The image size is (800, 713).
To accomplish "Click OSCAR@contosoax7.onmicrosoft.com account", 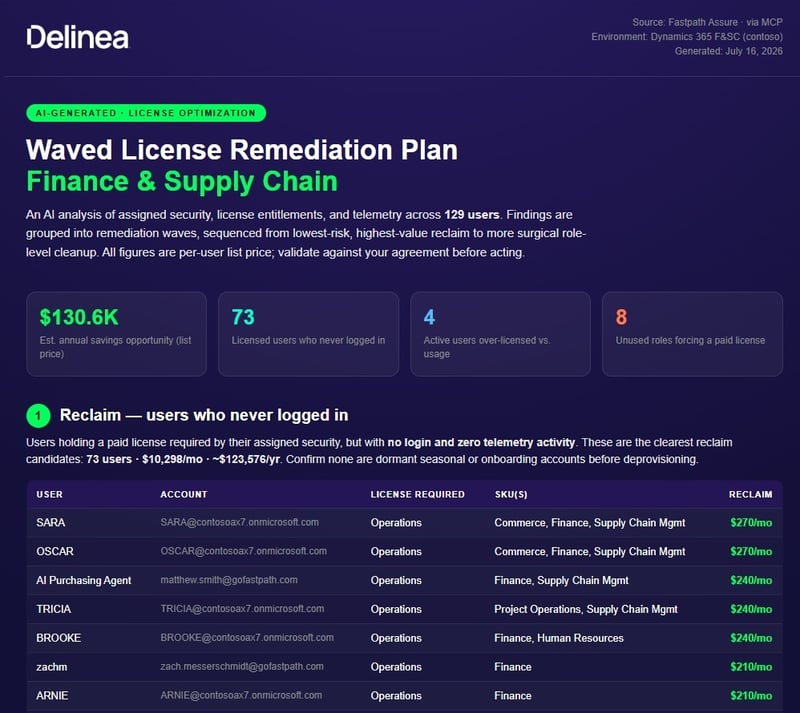I will pos(243,551).
